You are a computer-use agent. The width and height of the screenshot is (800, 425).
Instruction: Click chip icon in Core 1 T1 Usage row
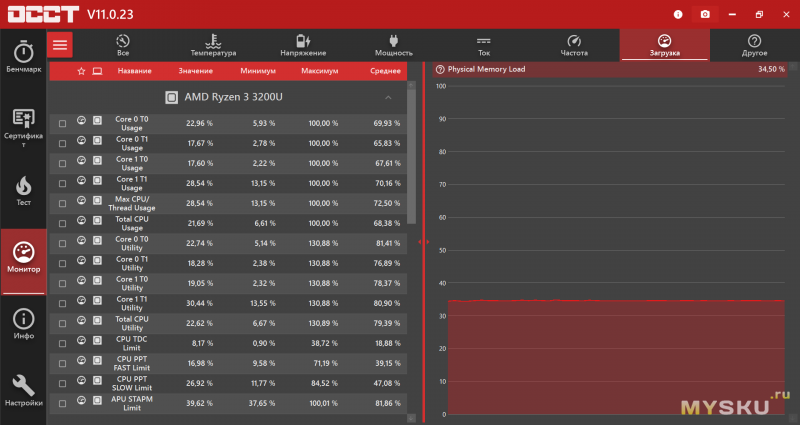pyautogui.click(x=97, y=180)
